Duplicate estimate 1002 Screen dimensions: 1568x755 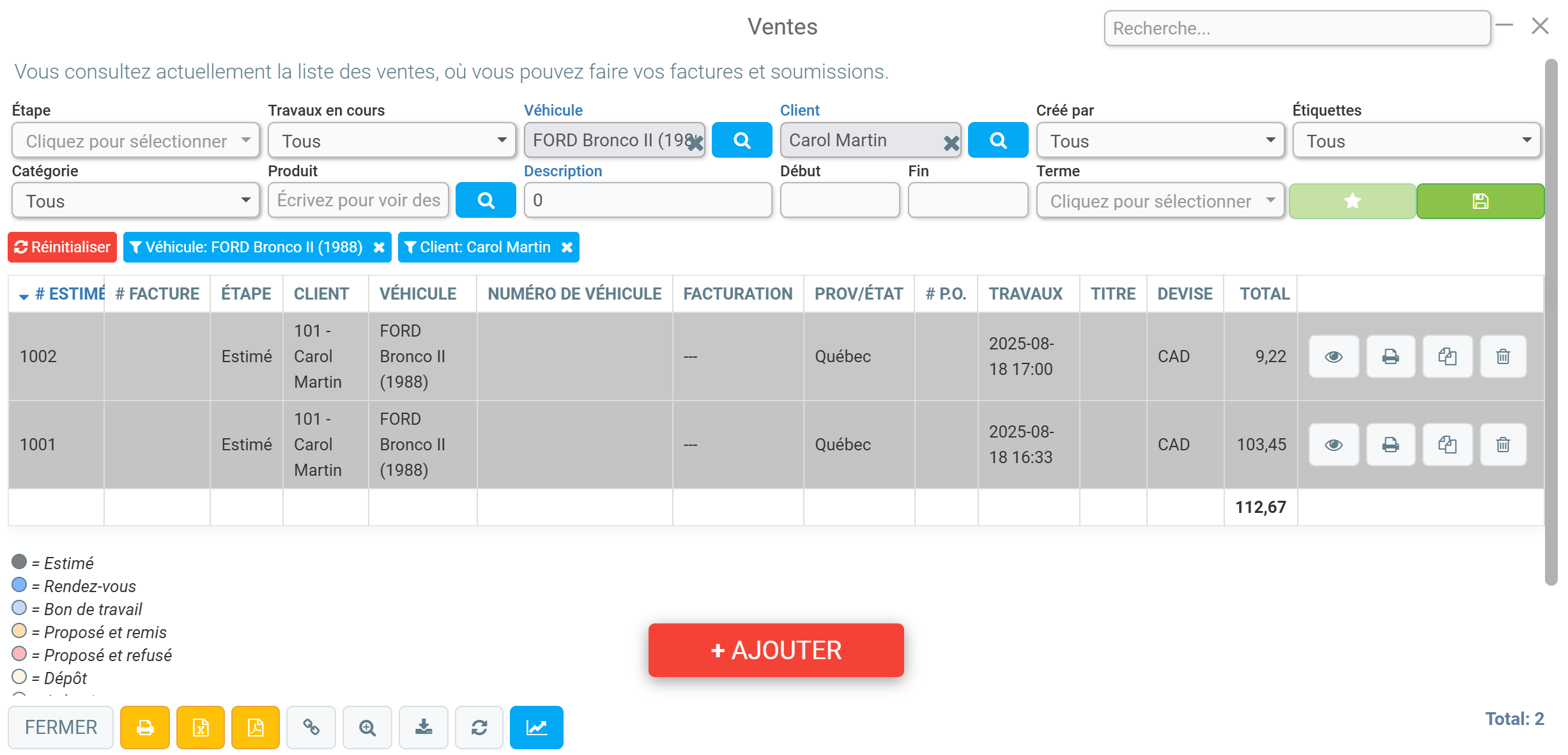click(x=1447, y=356)
